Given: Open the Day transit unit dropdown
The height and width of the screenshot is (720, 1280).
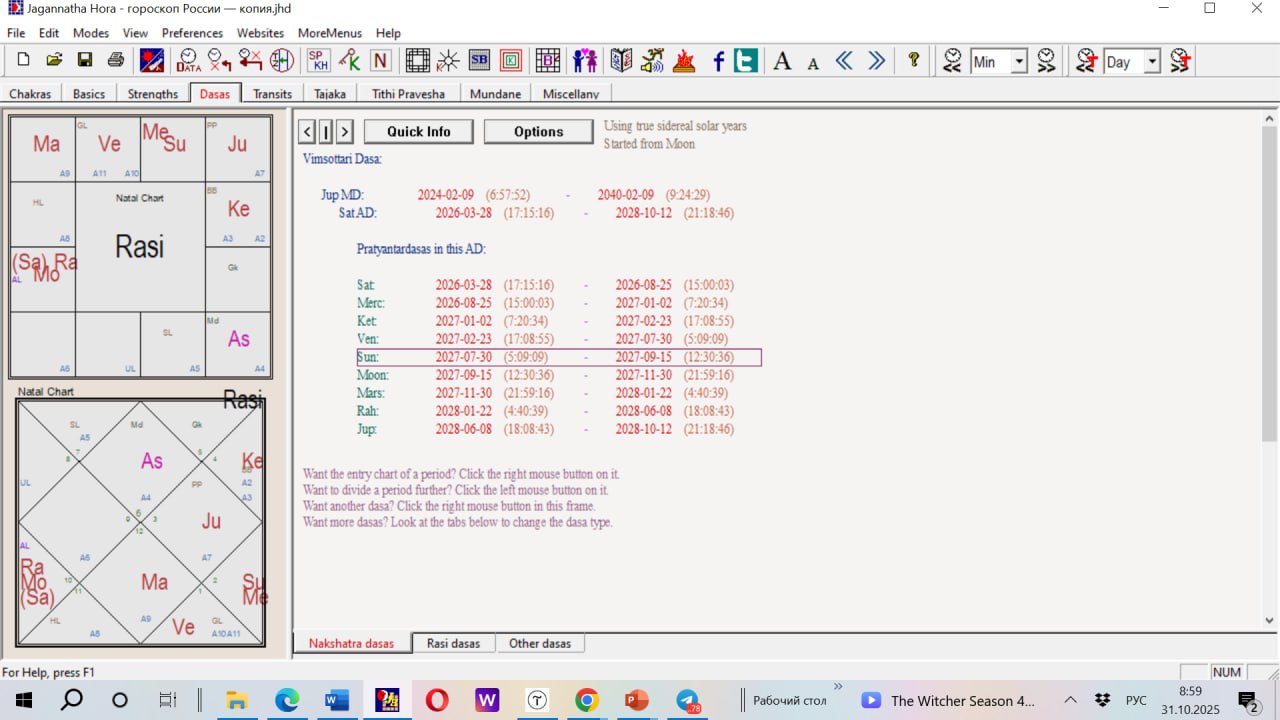Looking at the screenshot, I should (1152, 62).
